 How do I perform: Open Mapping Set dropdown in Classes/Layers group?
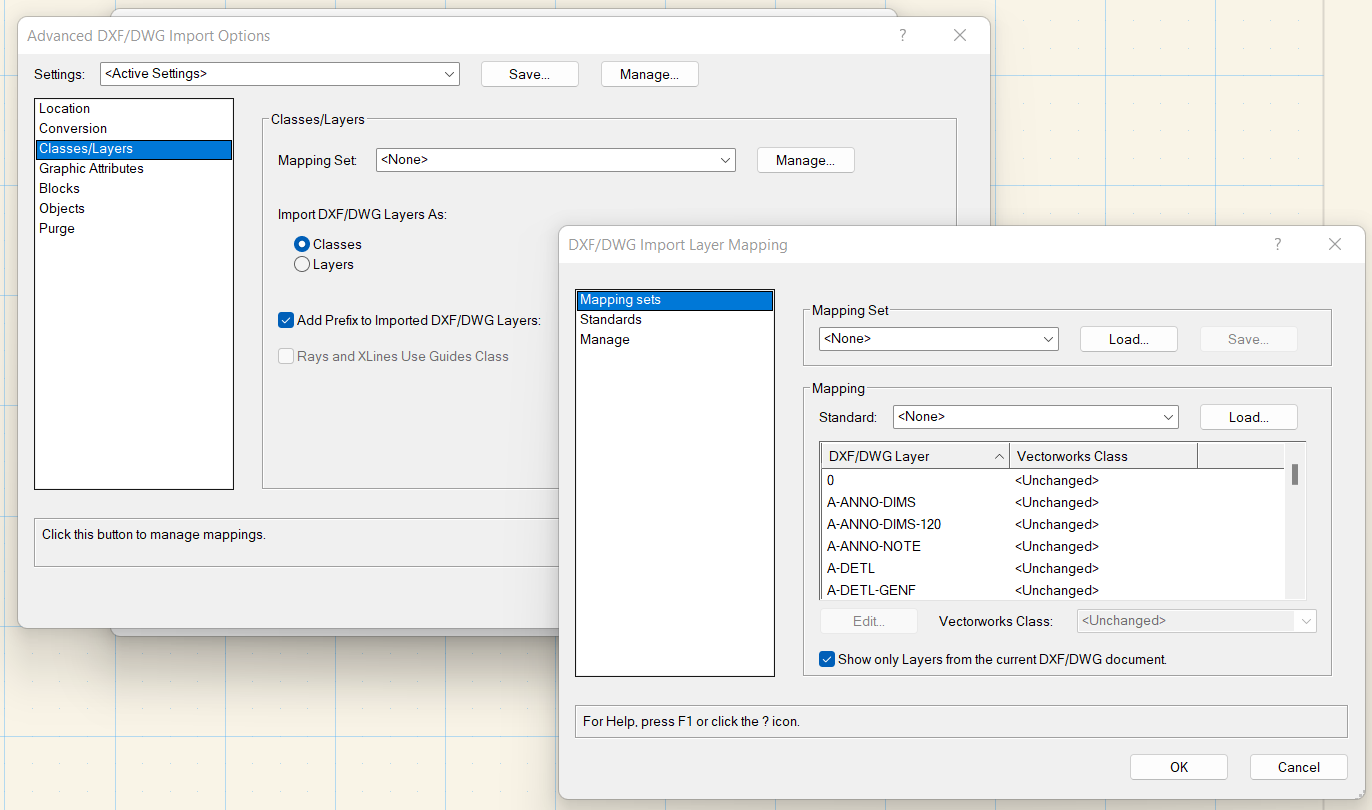pos(555,160)
